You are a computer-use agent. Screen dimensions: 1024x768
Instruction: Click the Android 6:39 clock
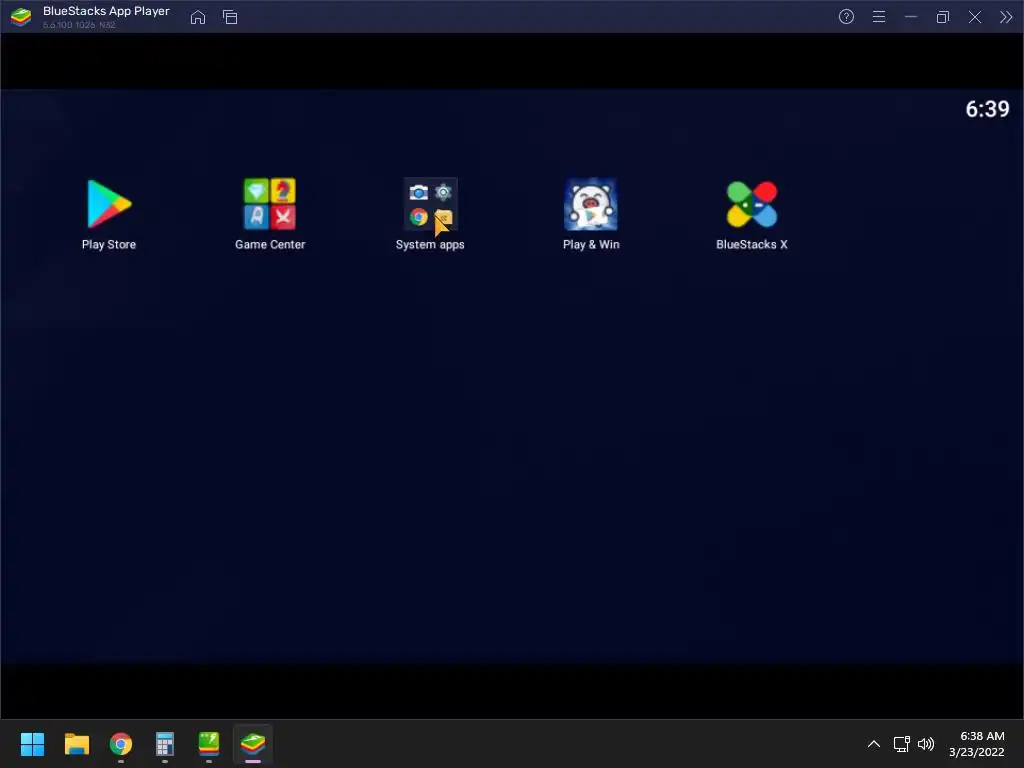987,109
